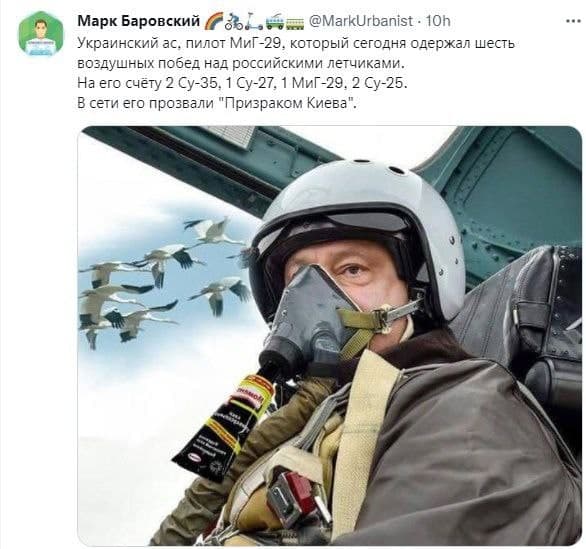Open the tweet via the 10h timestamp
The image size is (586, 549).
pos(438,21)
